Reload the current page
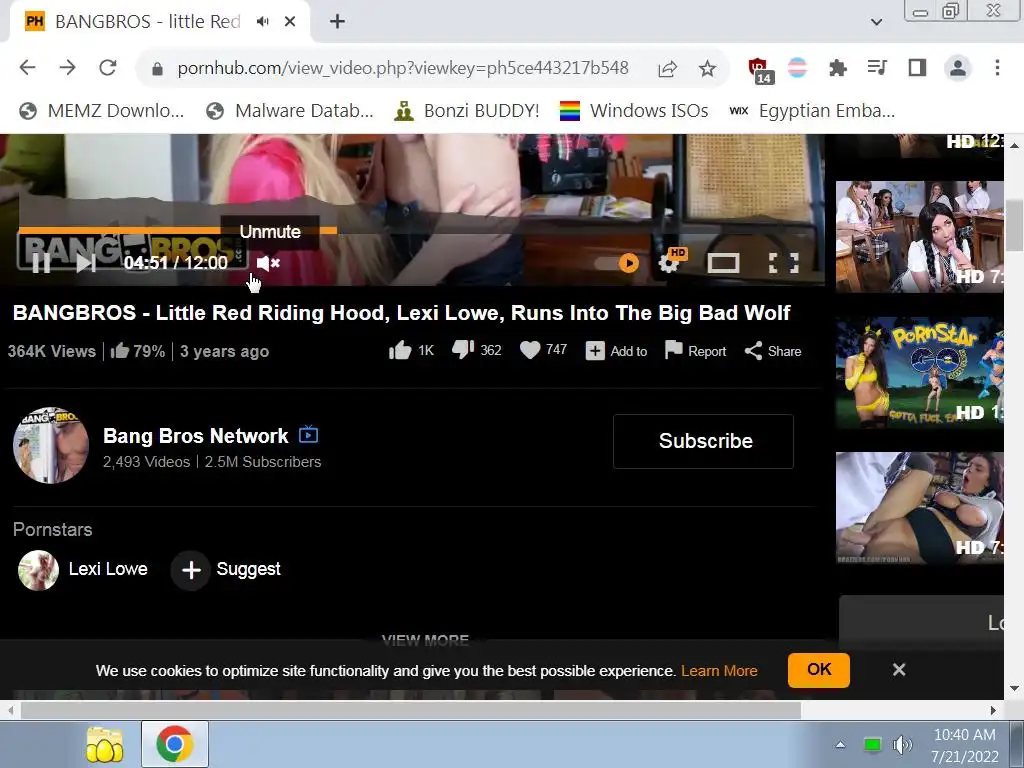The width and height of the screenshot is (1024, 768). pyautogui.click(x=108, y=67)
